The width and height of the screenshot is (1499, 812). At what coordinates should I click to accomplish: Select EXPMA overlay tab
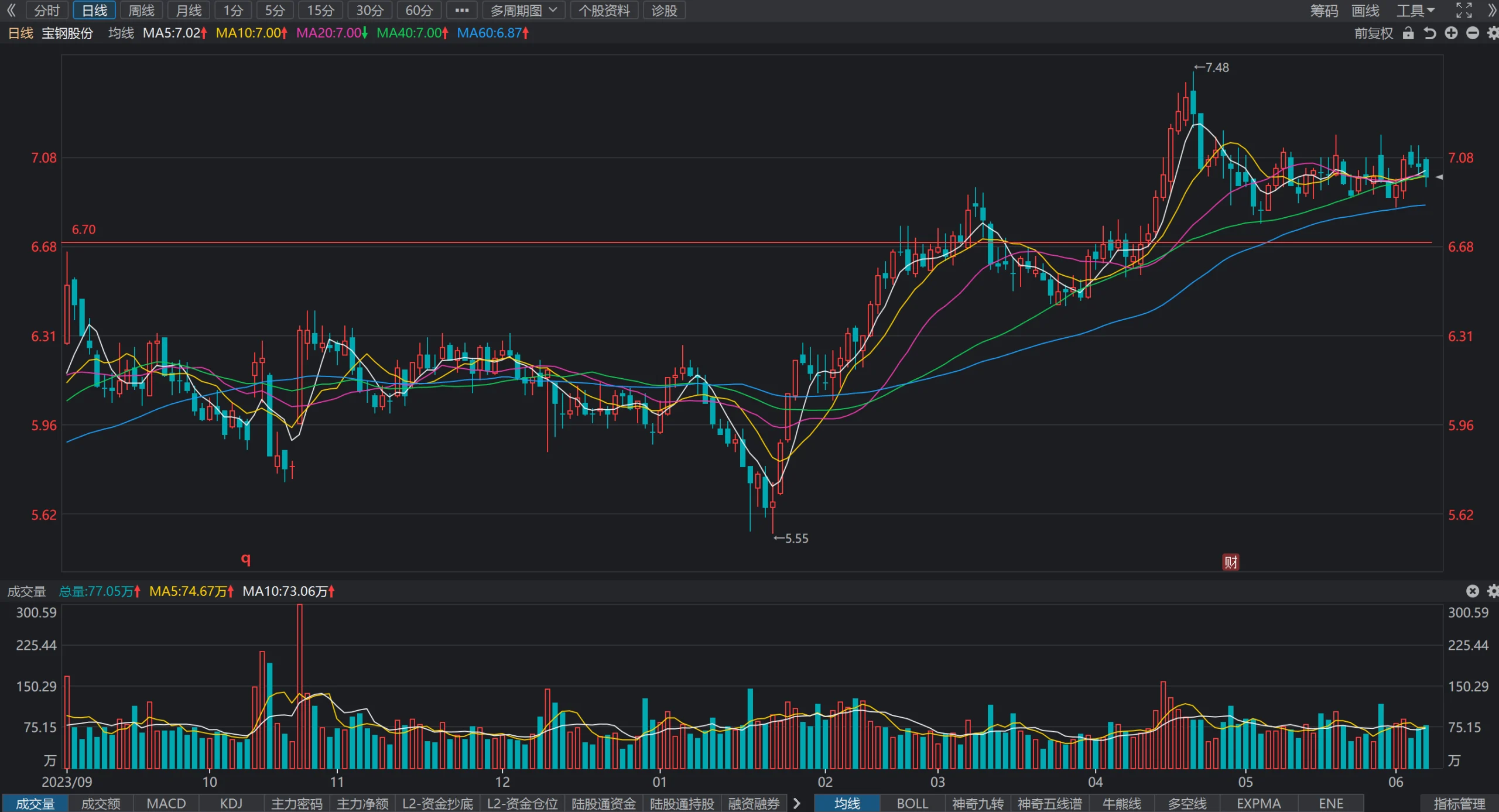[1259, 804]
